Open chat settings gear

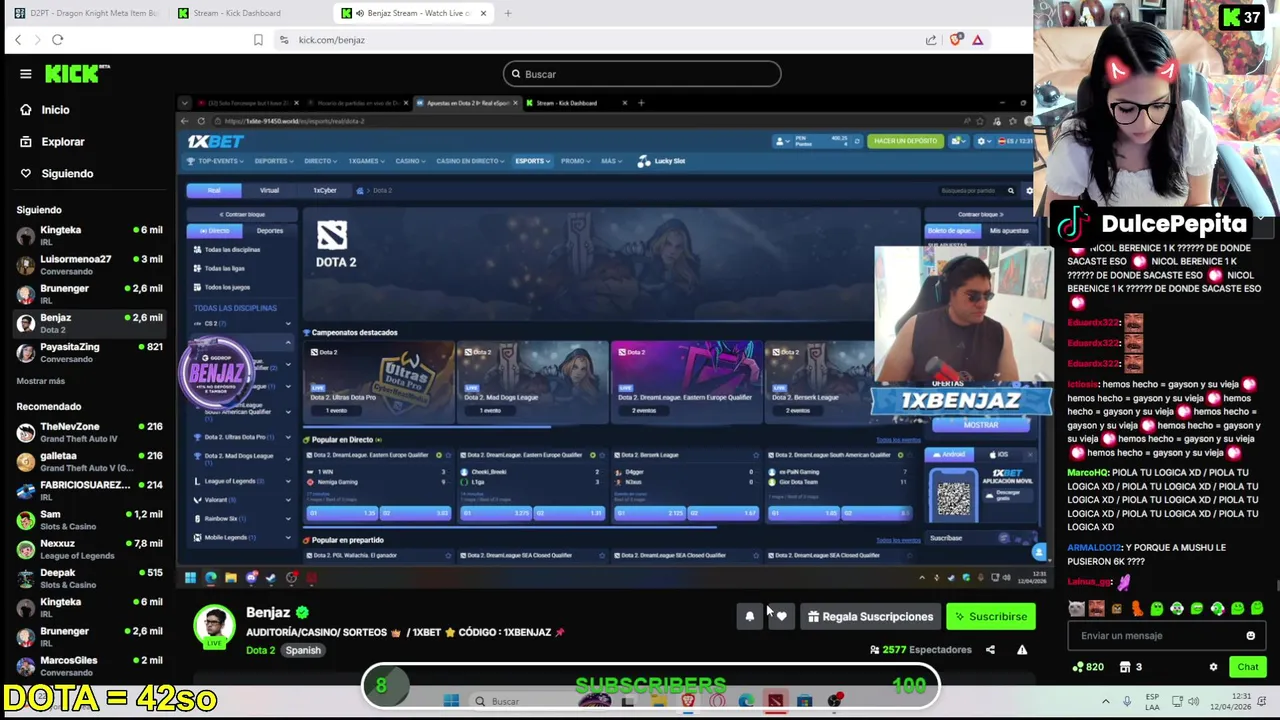point(1213,667)
